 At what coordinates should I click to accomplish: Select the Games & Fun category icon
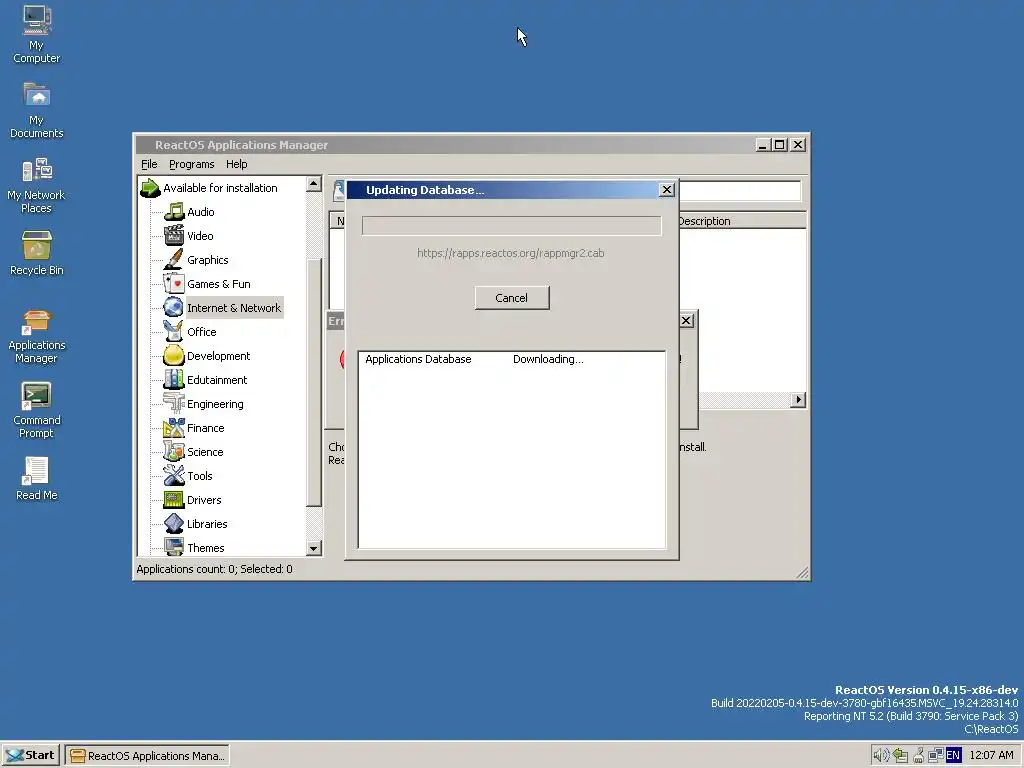[174, 284]
